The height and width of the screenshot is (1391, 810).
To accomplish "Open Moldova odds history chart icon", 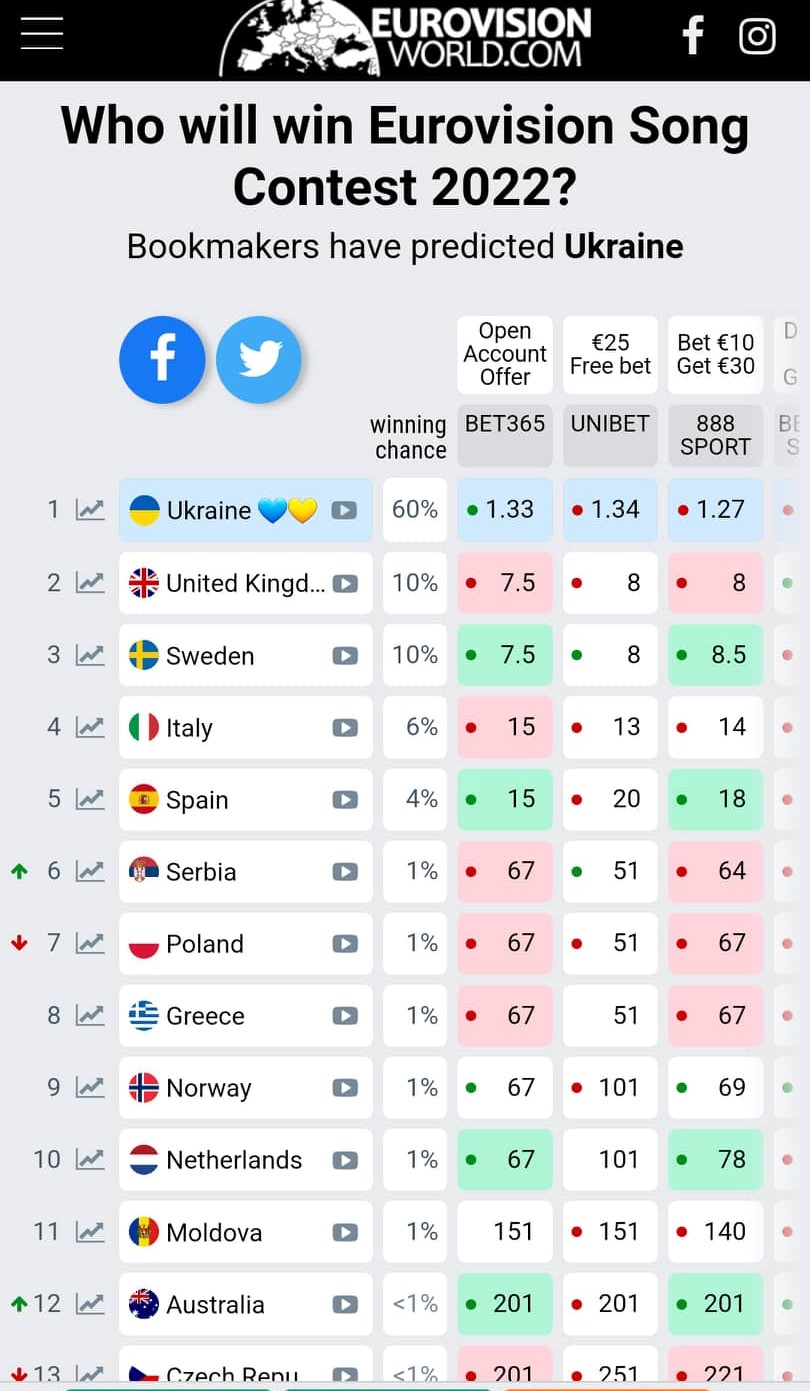I will (90, 1232).
